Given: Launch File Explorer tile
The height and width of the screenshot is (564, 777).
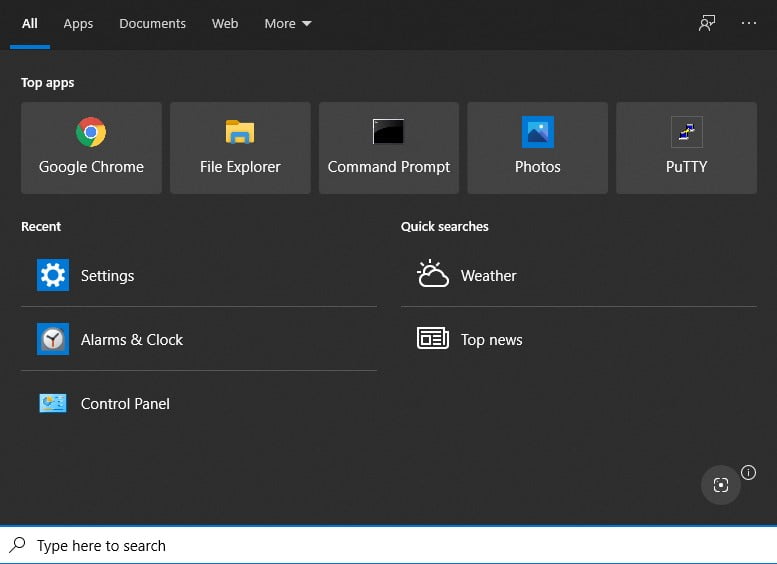Looking at the screenshot, I should tap(240, 148).
